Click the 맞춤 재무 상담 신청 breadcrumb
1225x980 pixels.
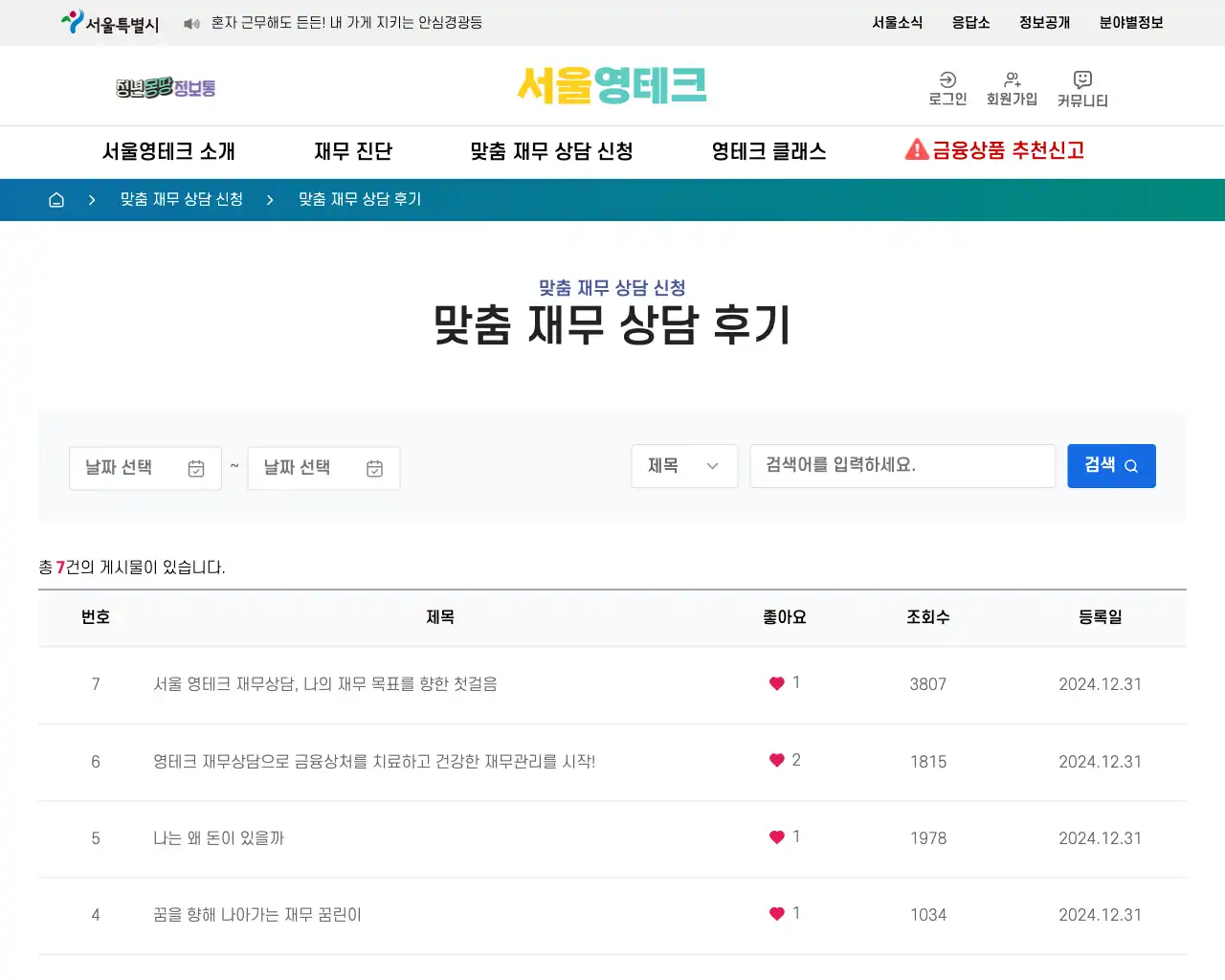pos(181,199)
